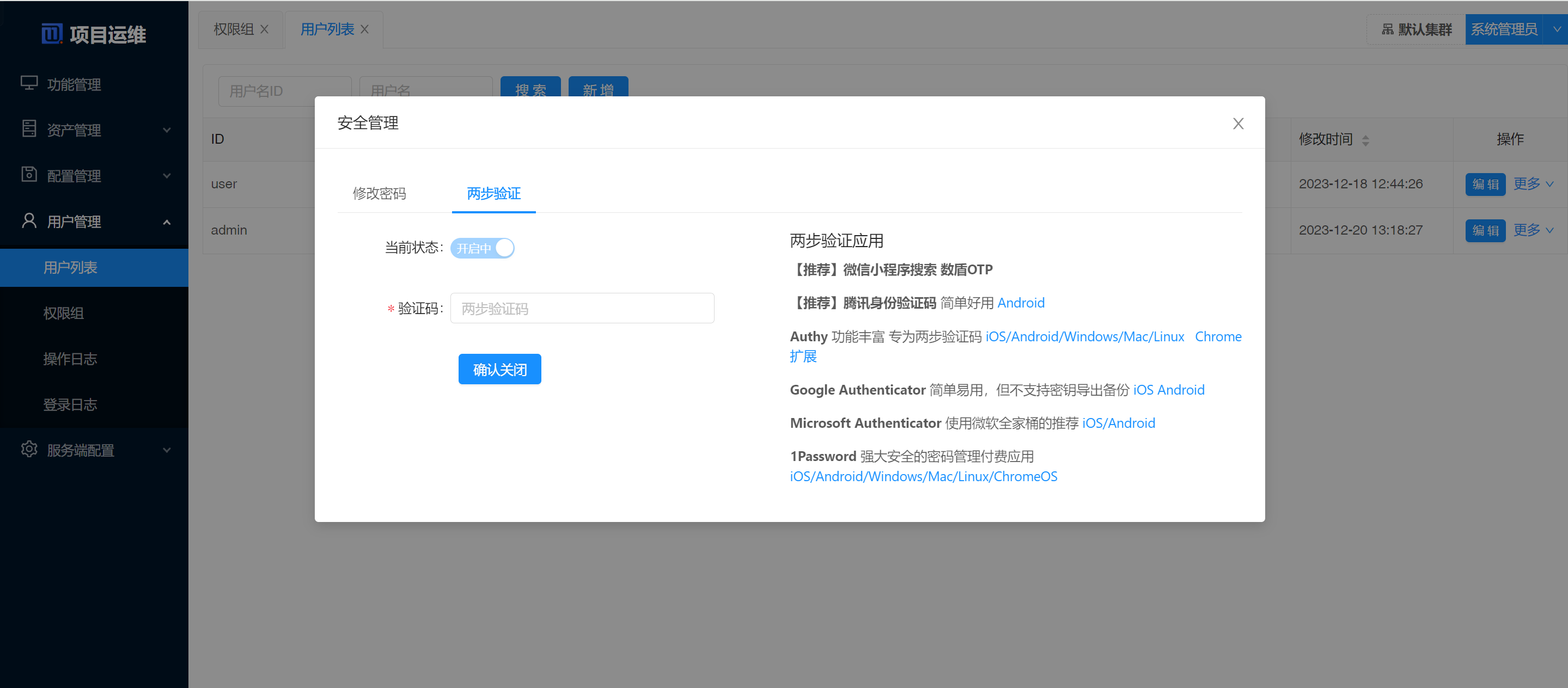Viewport: 1568px width, 688px height.
Task: Close the 权限组 tab
Action: pyautogui.click(x=264, y=29)
